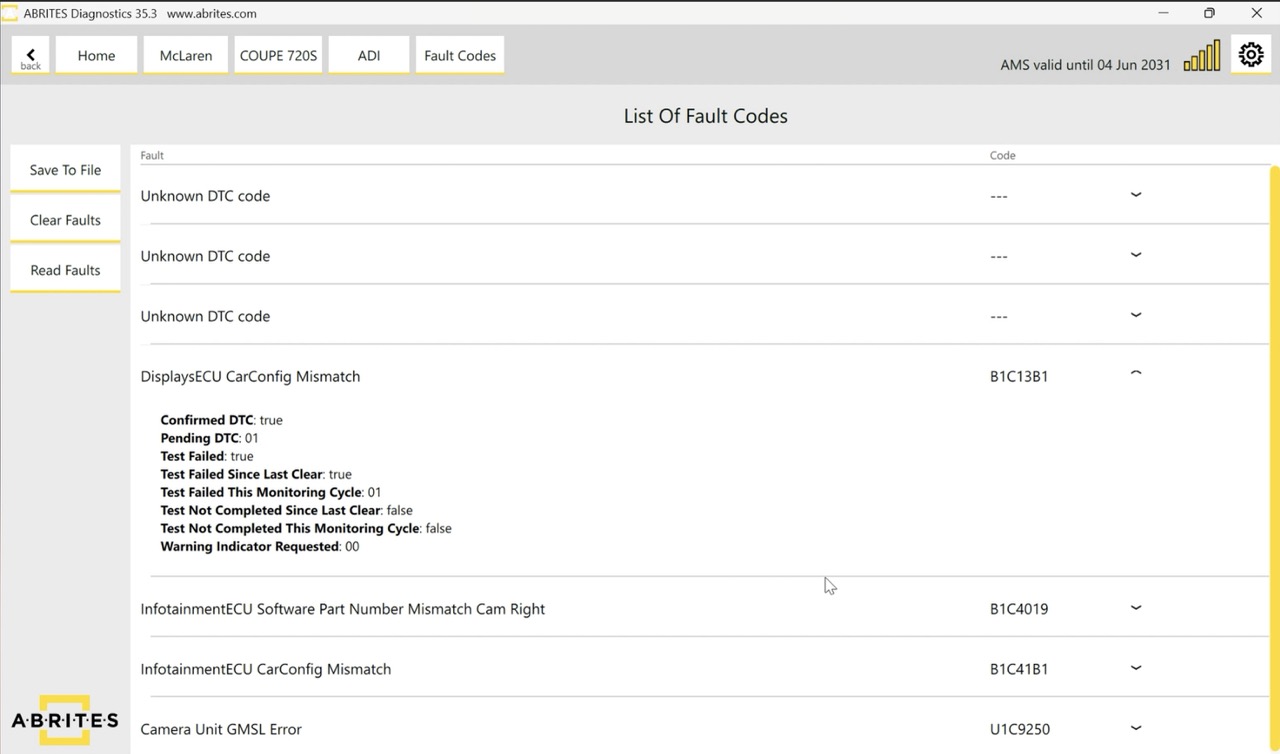The image size is (1280, 754).
Task: Click the Software Part Number Mismatch Cam Right title
Action: coord(343,609)
